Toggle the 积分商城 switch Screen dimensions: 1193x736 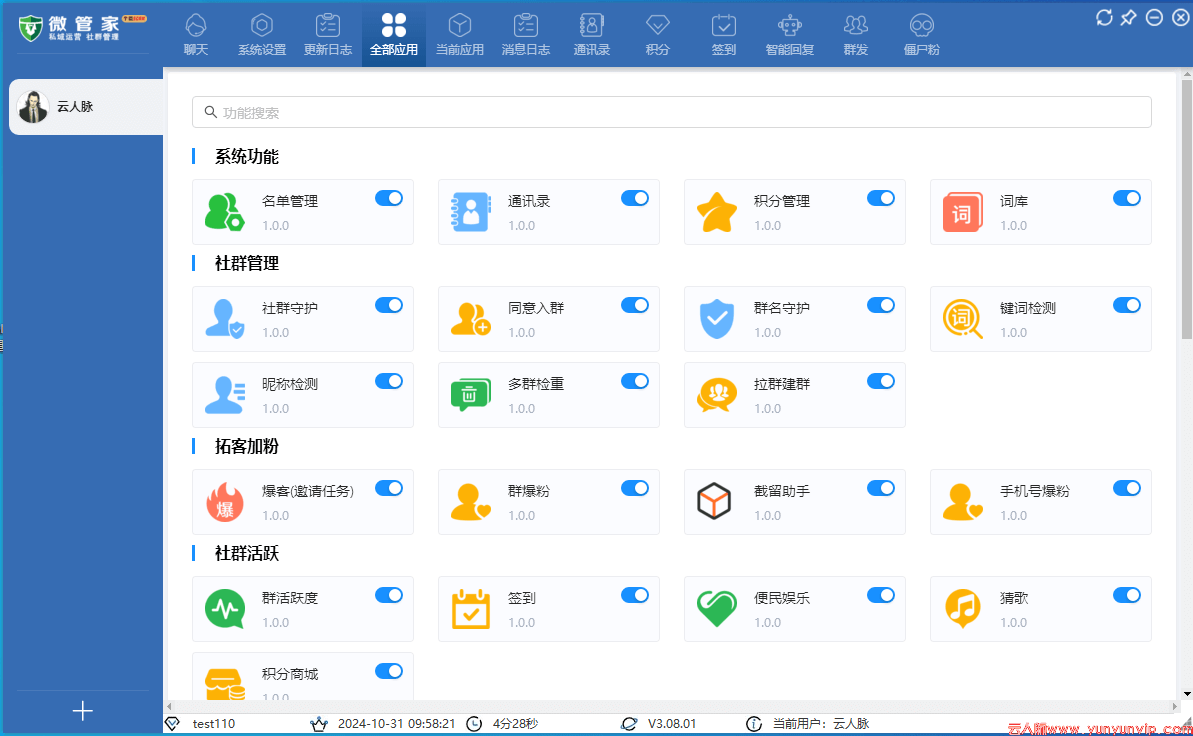point(389,671)
